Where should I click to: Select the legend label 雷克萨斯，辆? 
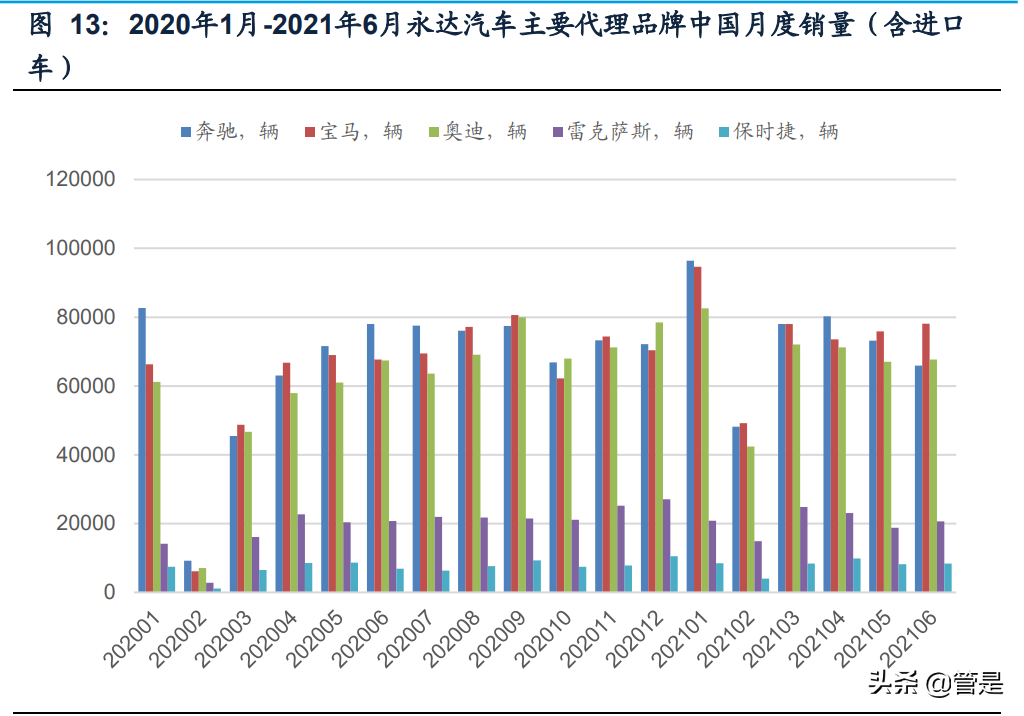point(630,132)
